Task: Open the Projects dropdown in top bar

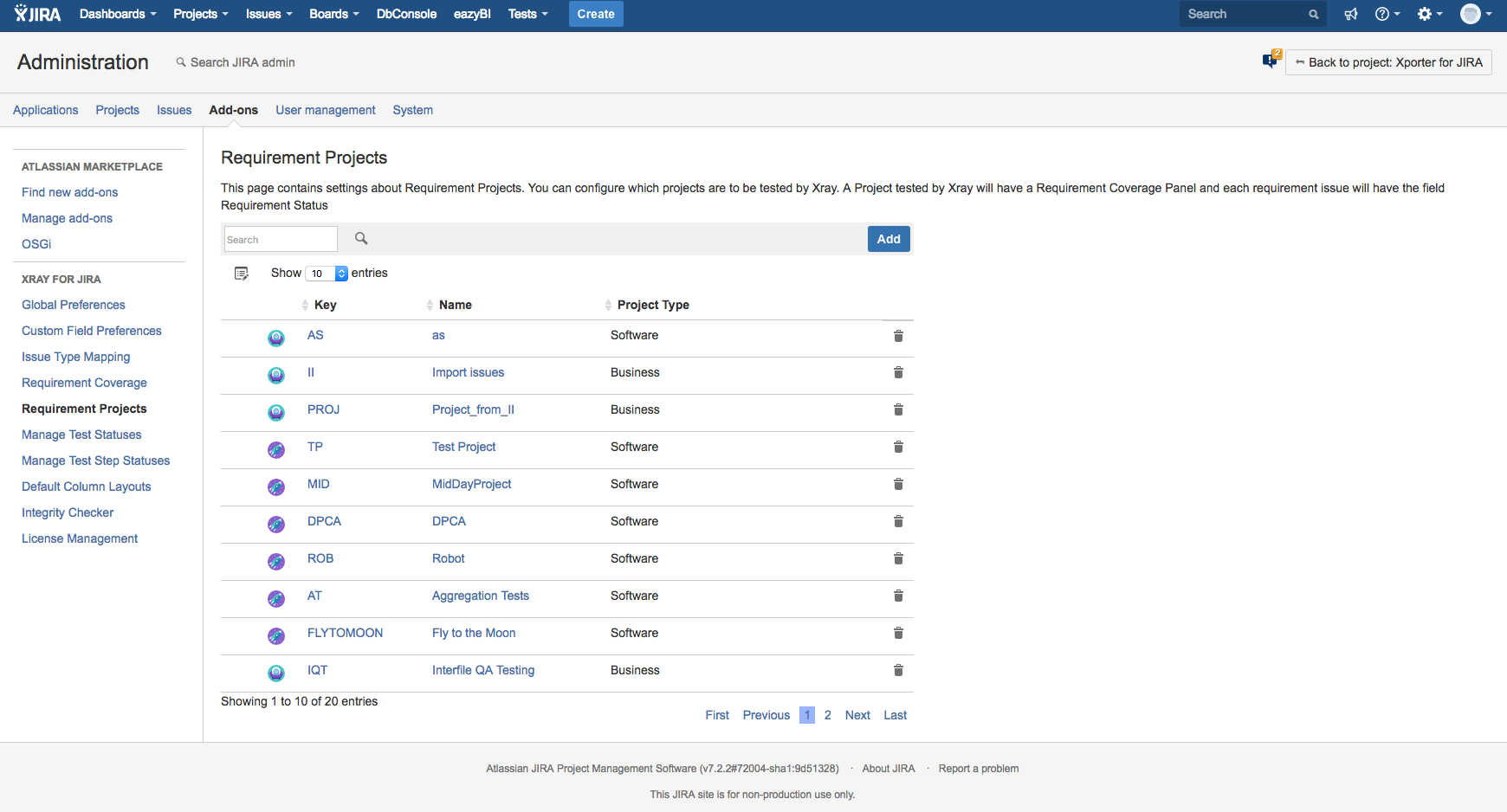Action: [x=201, y=14]
